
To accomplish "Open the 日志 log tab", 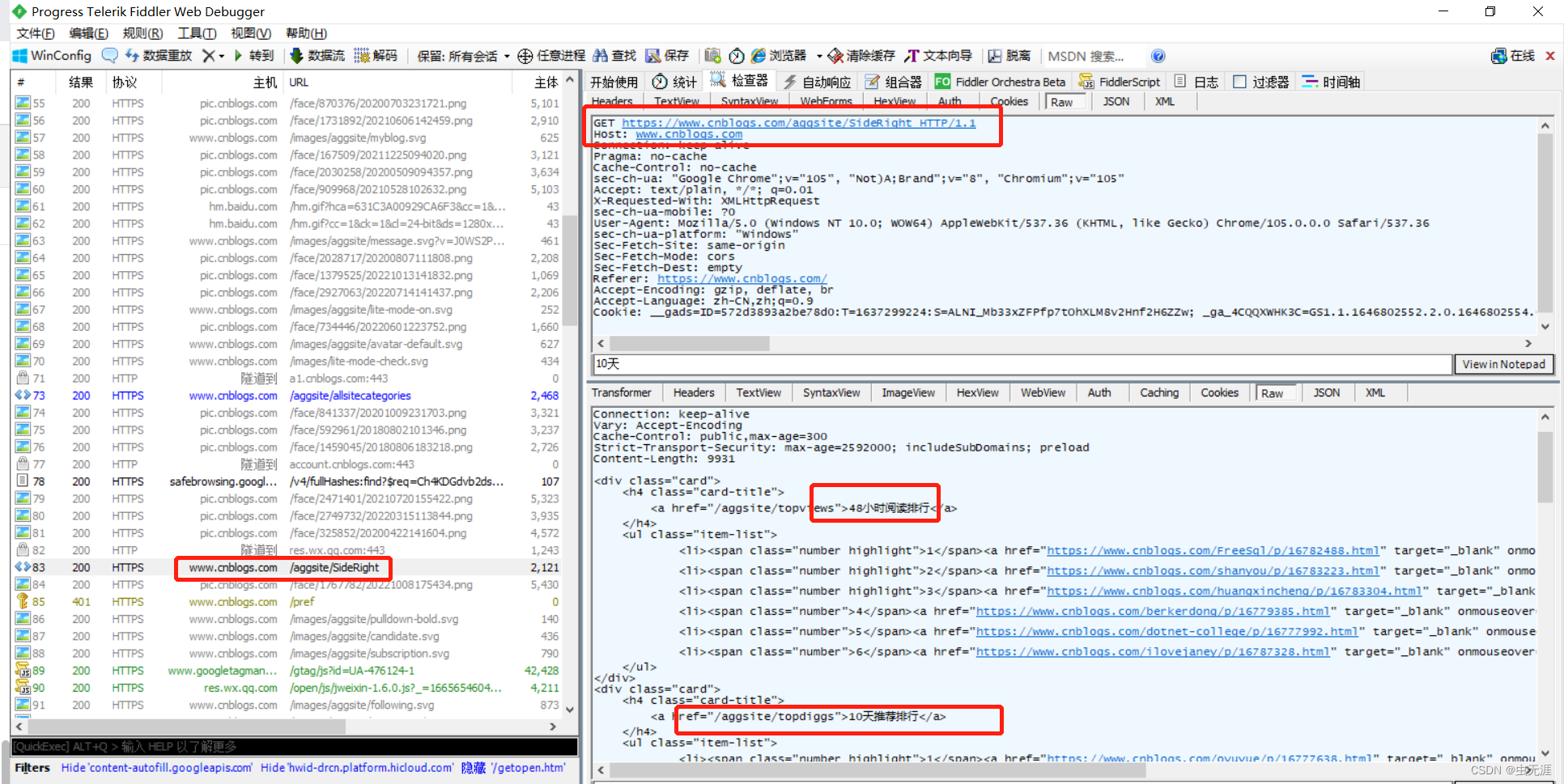I will click(x=1196, y=82).
